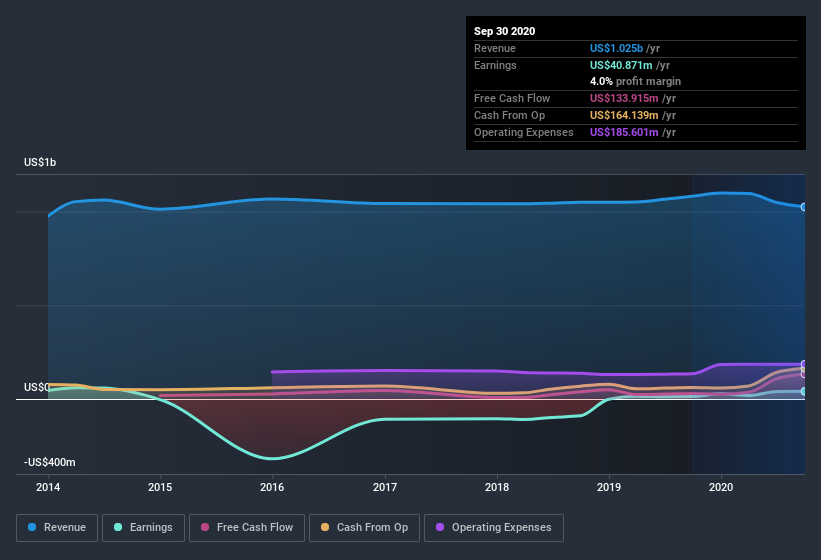Toggle the Revenue legend button
The image size is (821, 560).
click(x=57, y=528)
